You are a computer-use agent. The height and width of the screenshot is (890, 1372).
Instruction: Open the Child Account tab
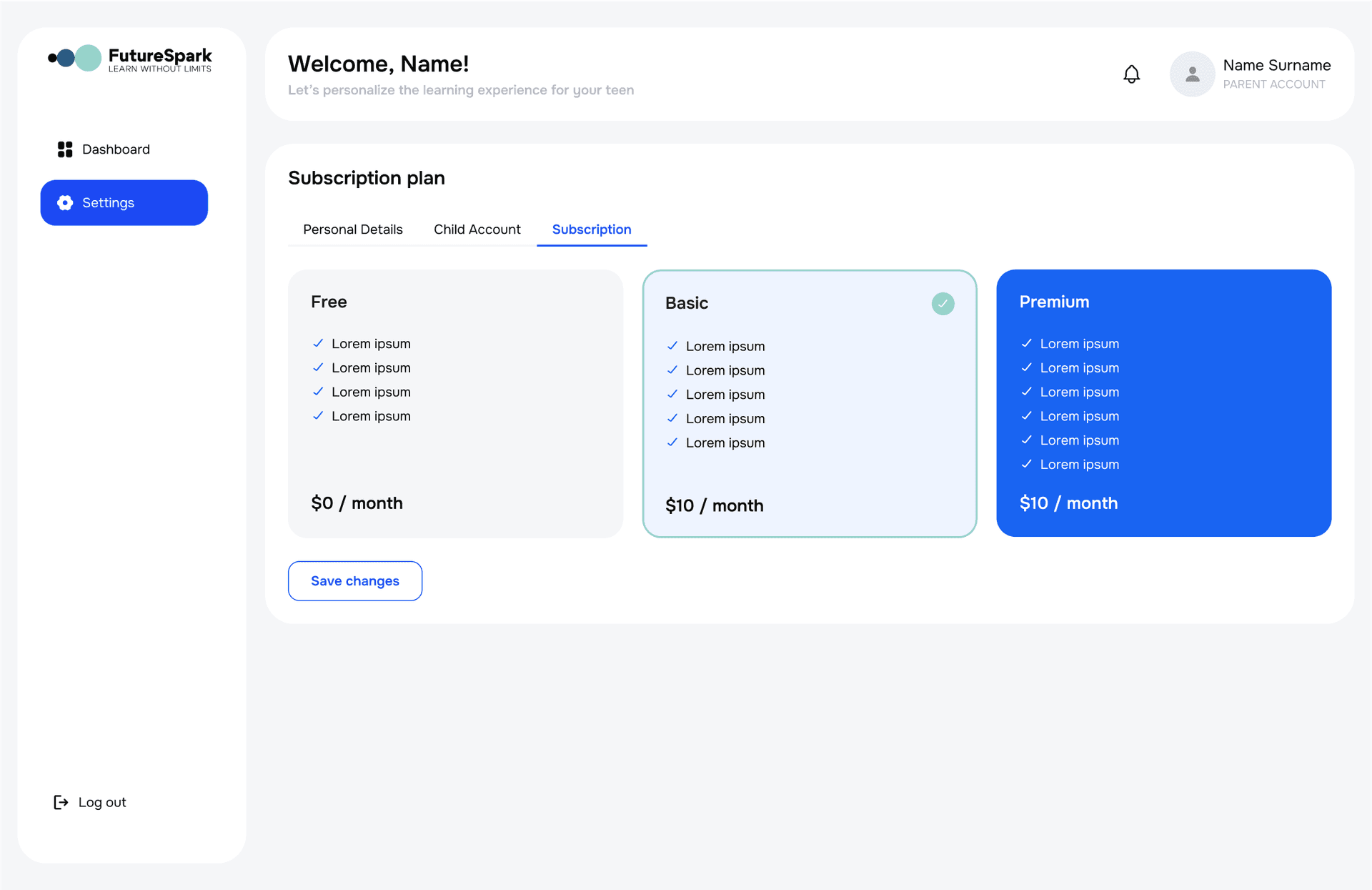477,229
